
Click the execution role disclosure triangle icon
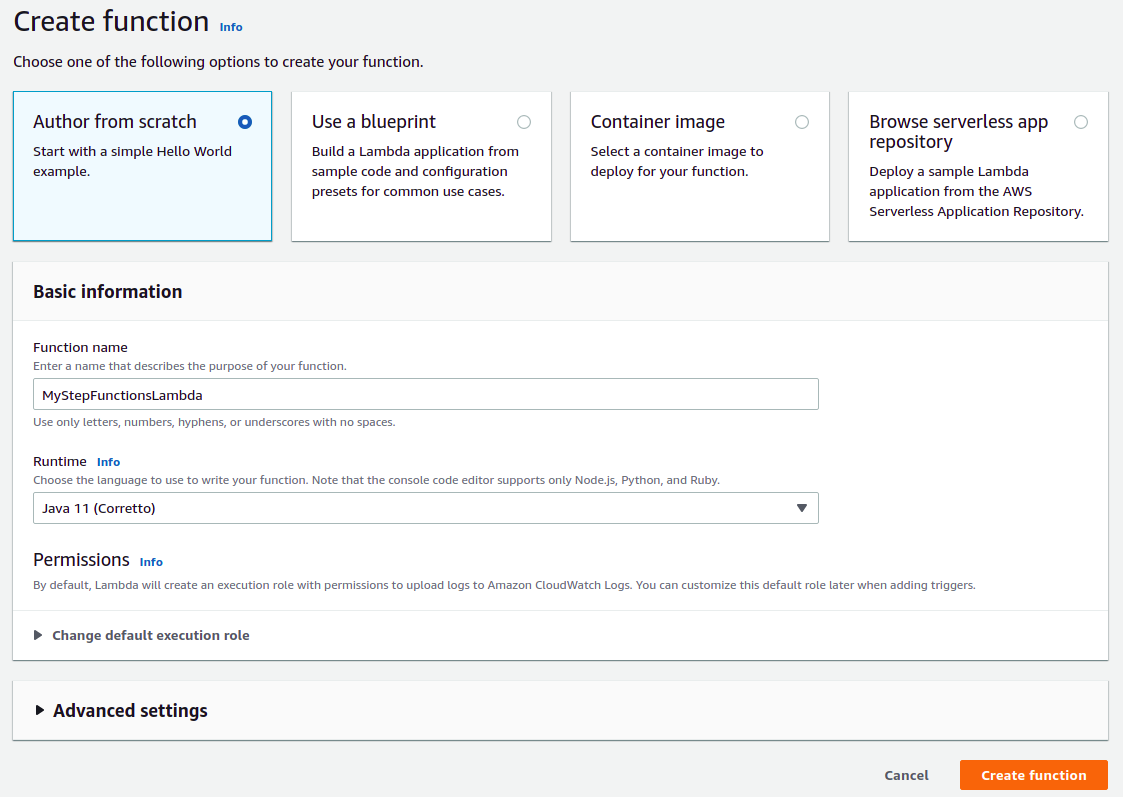click(x=38, y=635)
